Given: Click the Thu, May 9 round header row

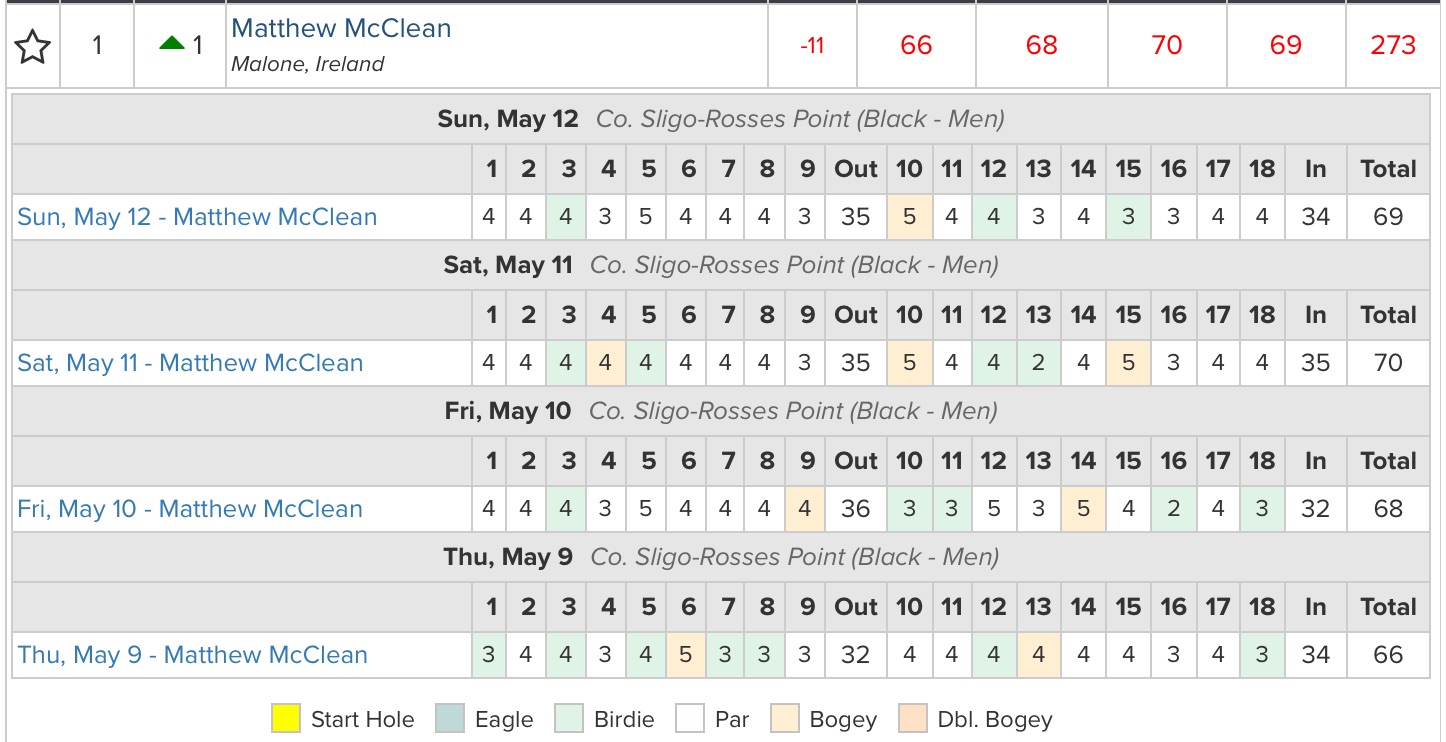Looking at the screenshot, I should [x=721, y=558].
